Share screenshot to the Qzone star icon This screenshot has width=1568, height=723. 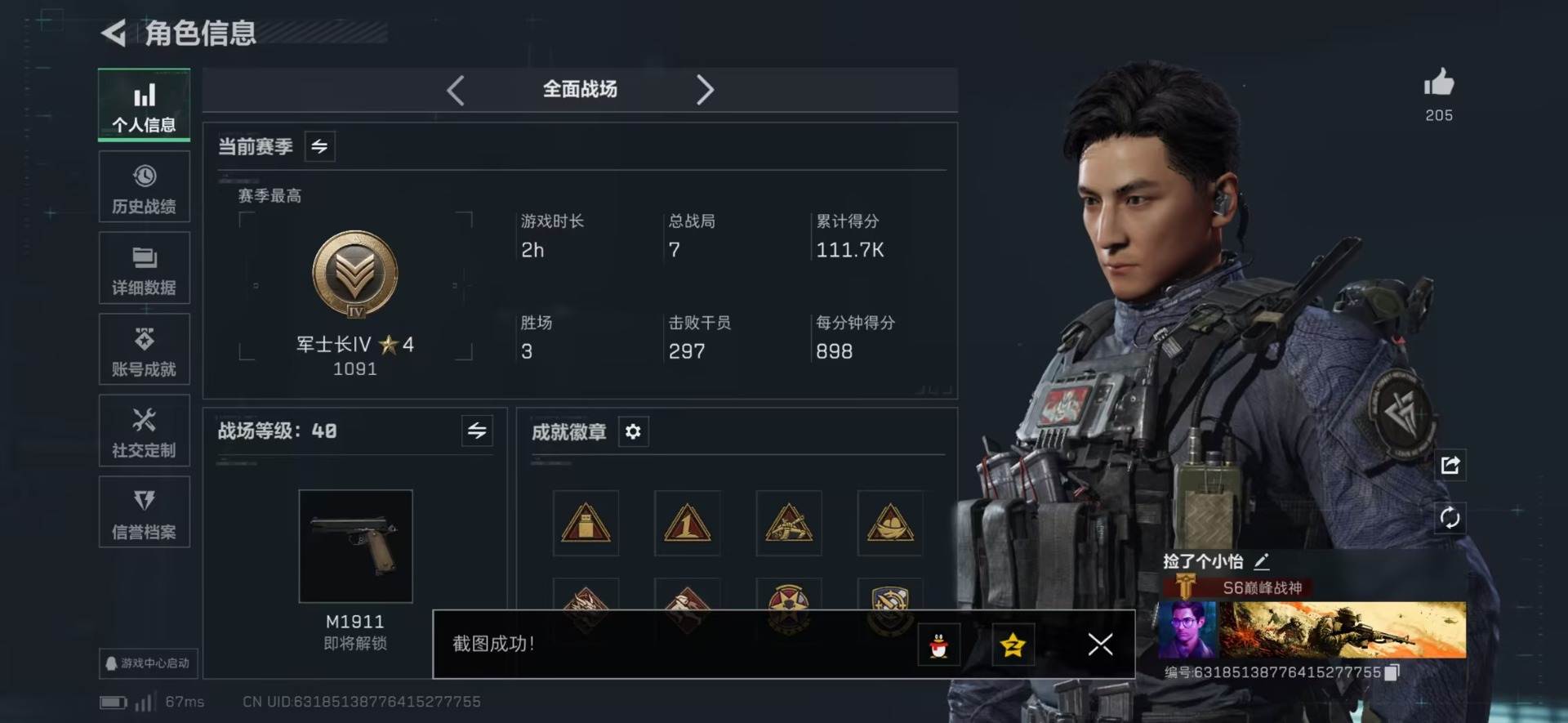pyautogui.click(x=1013, y=645)
